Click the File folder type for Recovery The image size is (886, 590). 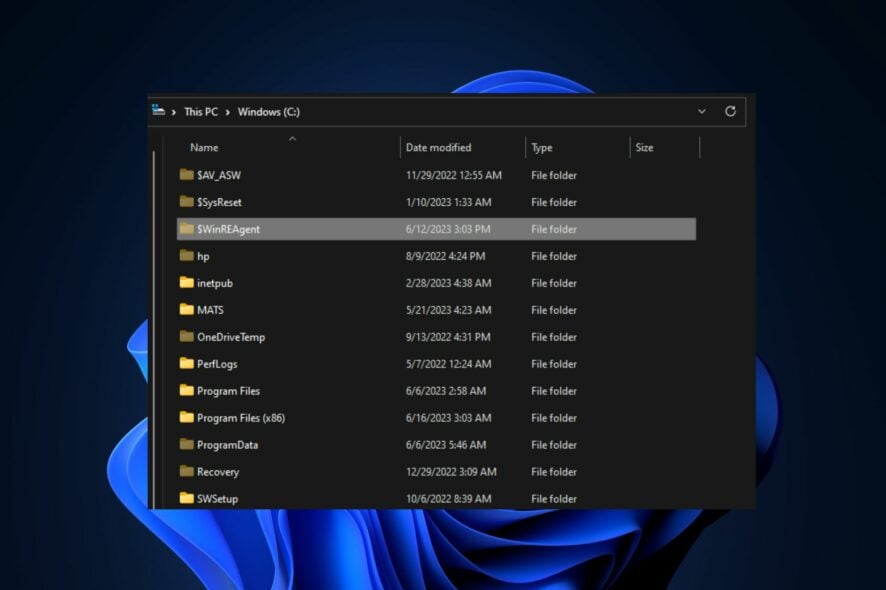pos(554,472)
